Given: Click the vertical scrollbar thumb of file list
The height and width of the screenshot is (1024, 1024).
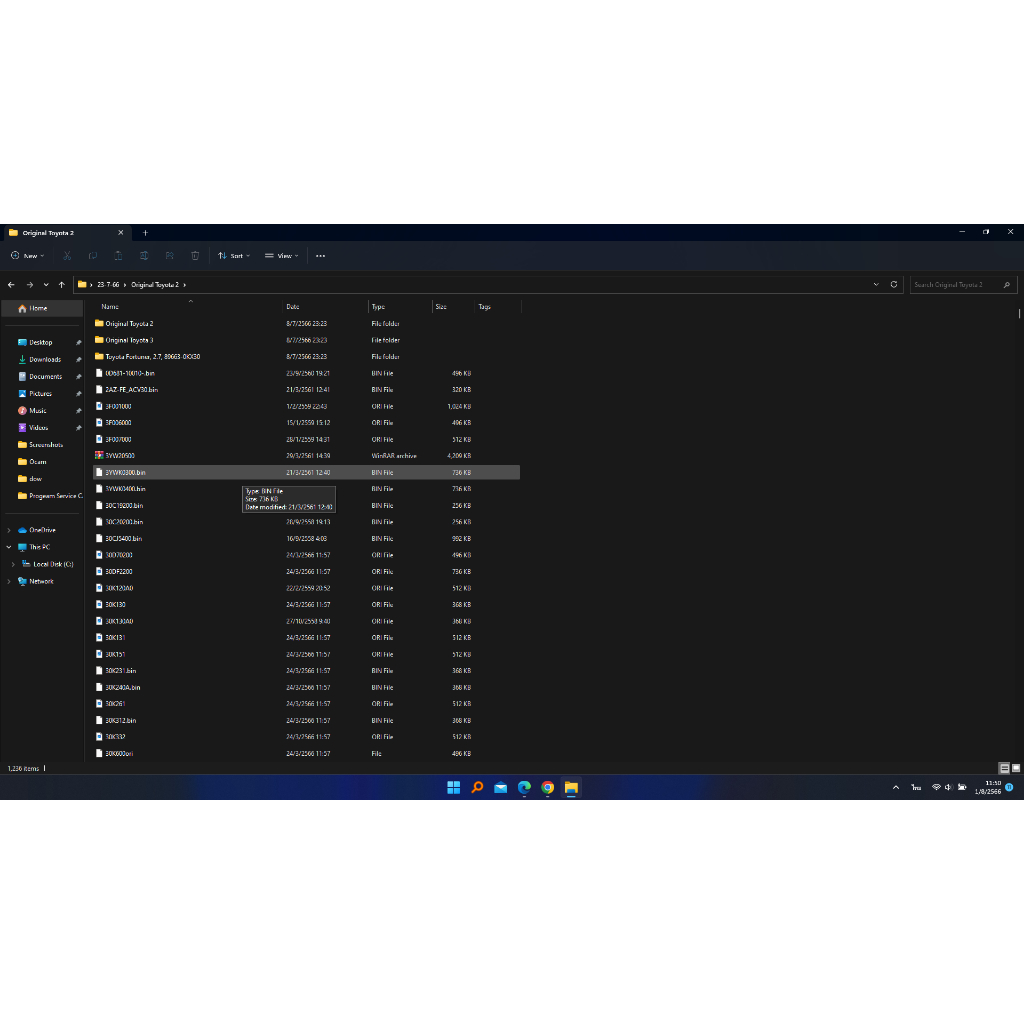Looking at the screenshot, I should pyautogui.click(x=1019, y=313).
